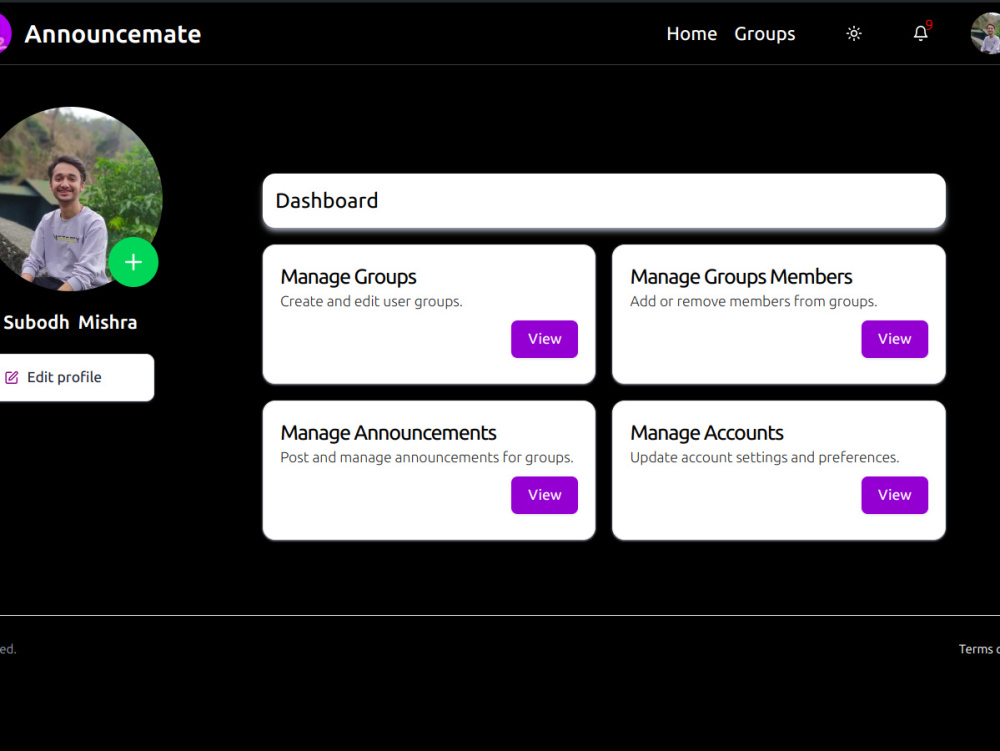Click 'Post and manage announcements for groups.' text
The image size is (1000, 751).
(427, 458)
